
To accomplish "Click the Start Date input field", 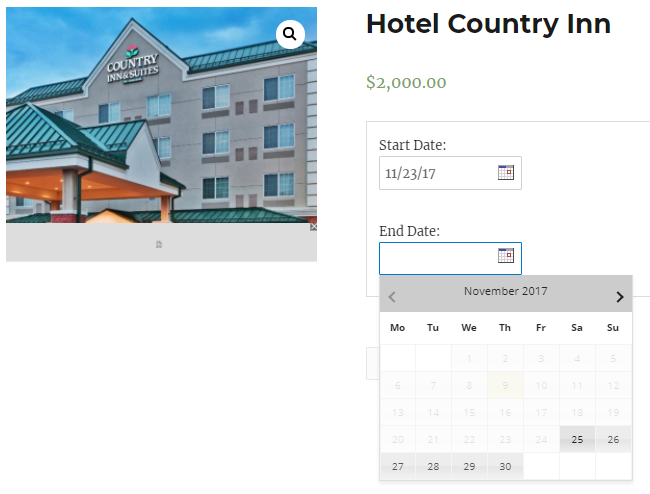I will [x=437, y=173].
